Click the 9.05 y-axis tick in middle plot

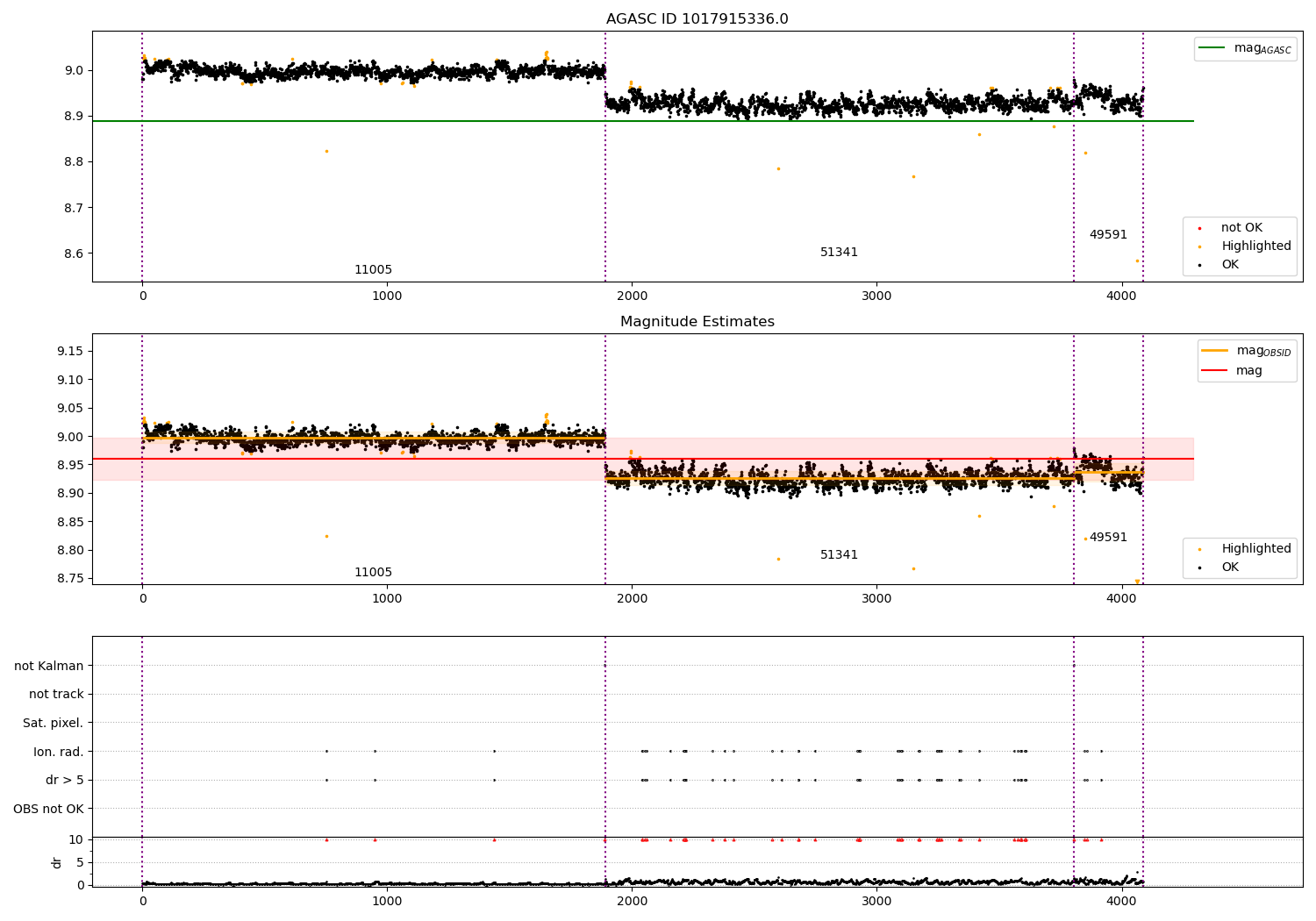[70, 408]
